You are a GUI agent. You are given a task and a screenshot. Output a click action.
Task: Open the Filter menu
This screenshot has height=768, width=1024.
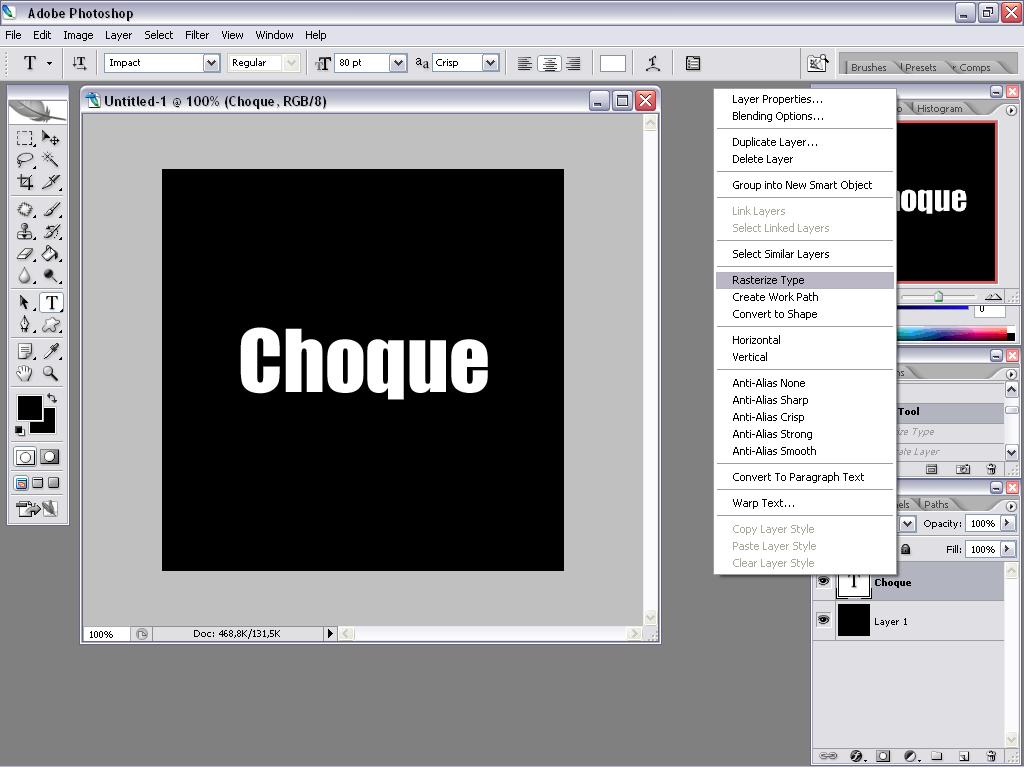(197, 35)
